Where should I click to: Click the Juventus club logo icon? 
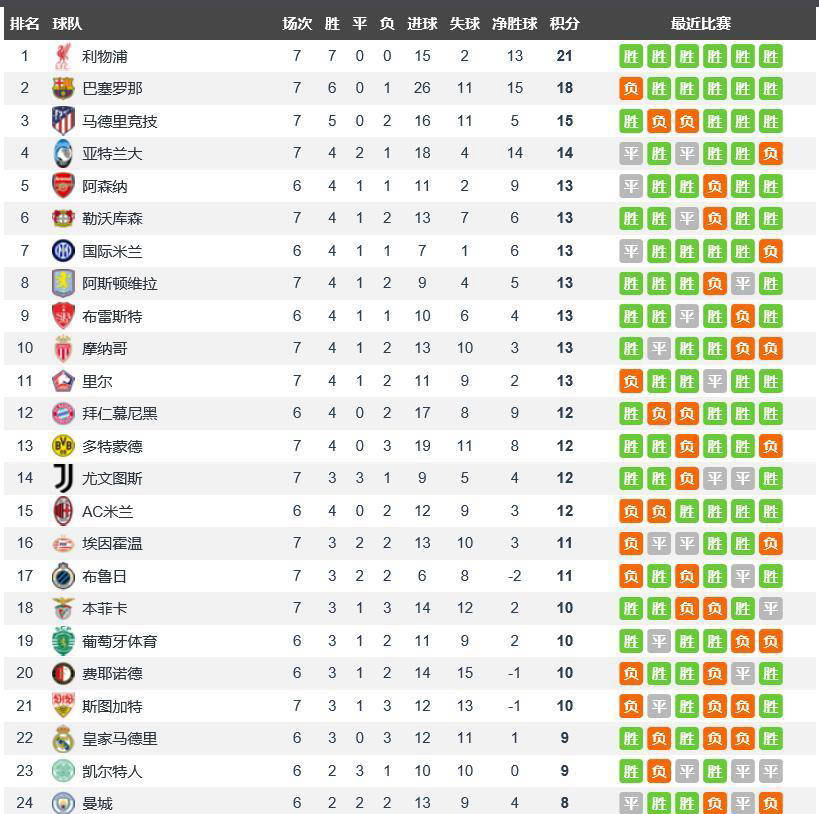[x=63, y=479]
